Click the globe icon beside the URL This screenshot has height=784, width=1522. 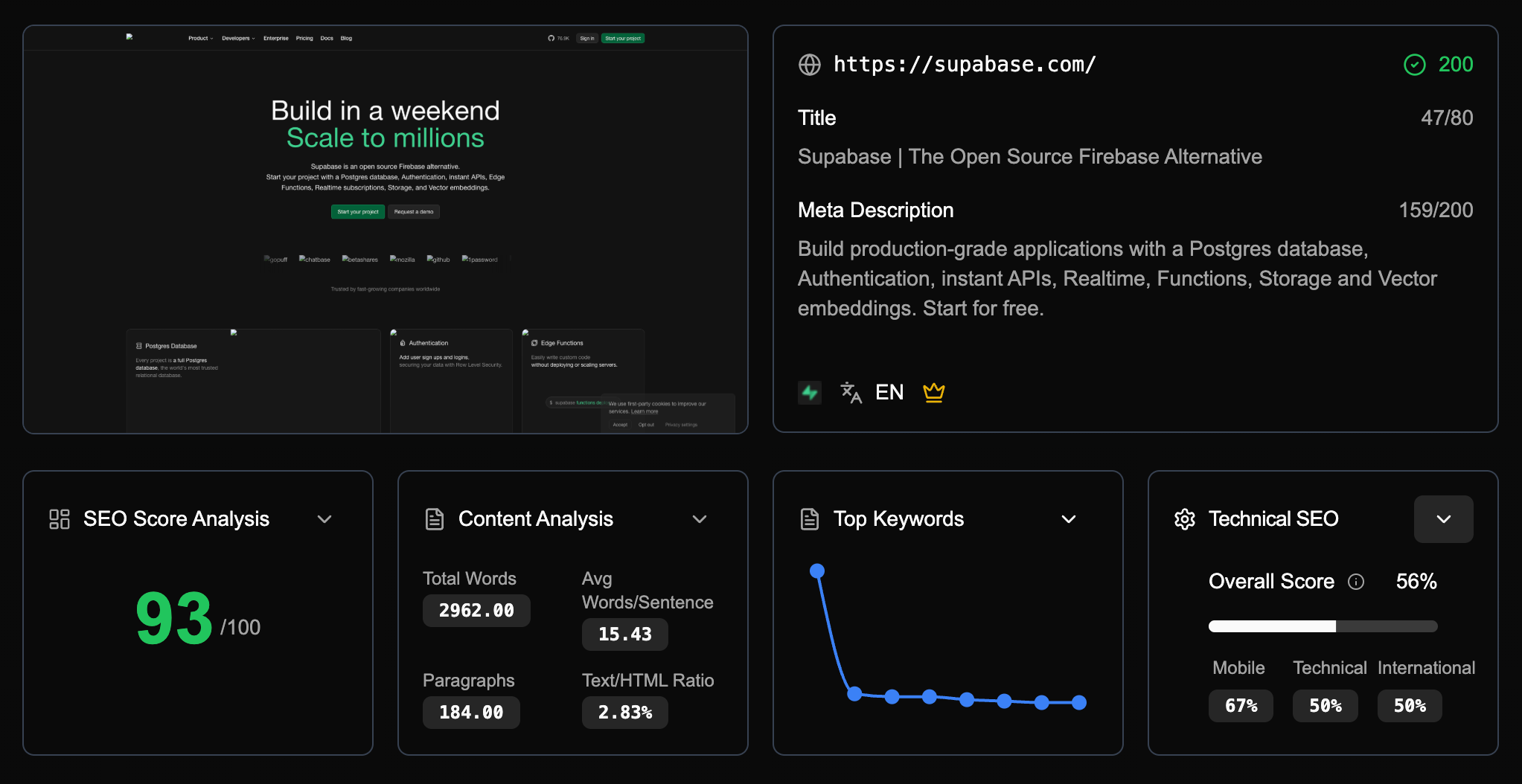point(810,65)
